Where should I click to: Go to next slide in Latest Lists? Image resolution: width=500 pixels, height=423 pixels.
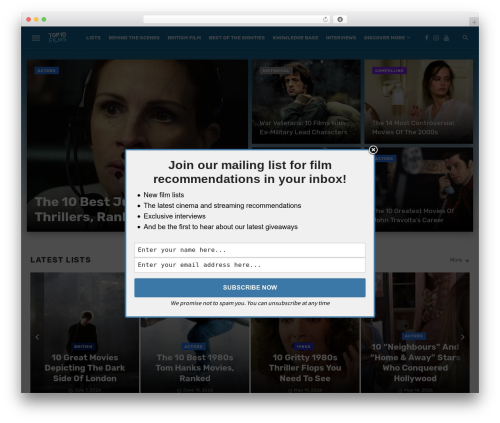pos(462,337)
